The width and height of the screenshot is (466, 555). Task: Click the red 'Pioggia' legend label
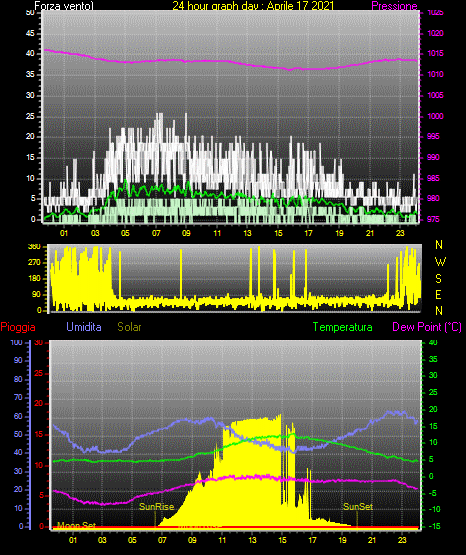click(18, 327)
